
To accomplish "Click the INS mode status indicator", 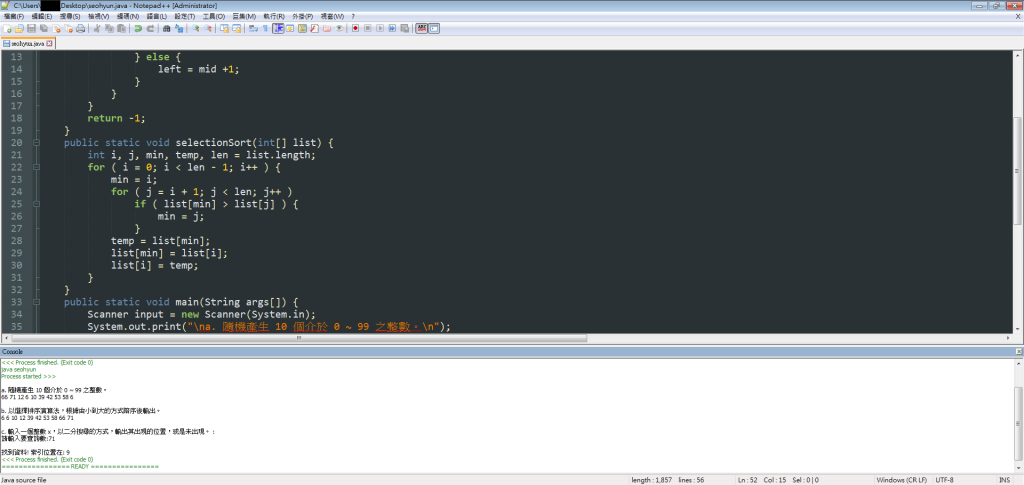I will point(1004,480).
